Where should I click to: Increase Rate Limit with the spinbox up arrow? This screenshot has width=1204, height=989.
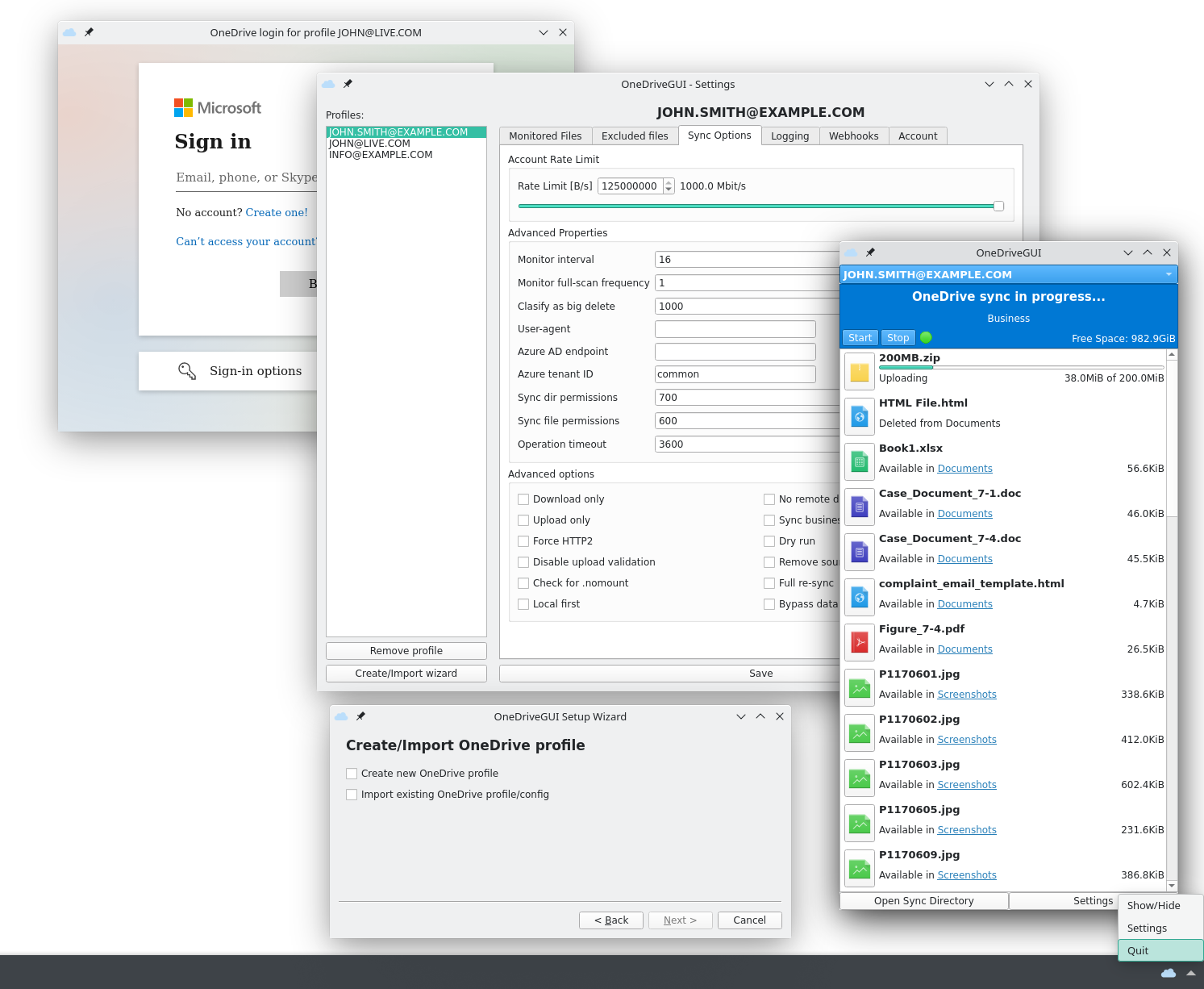tap(669, 182)
